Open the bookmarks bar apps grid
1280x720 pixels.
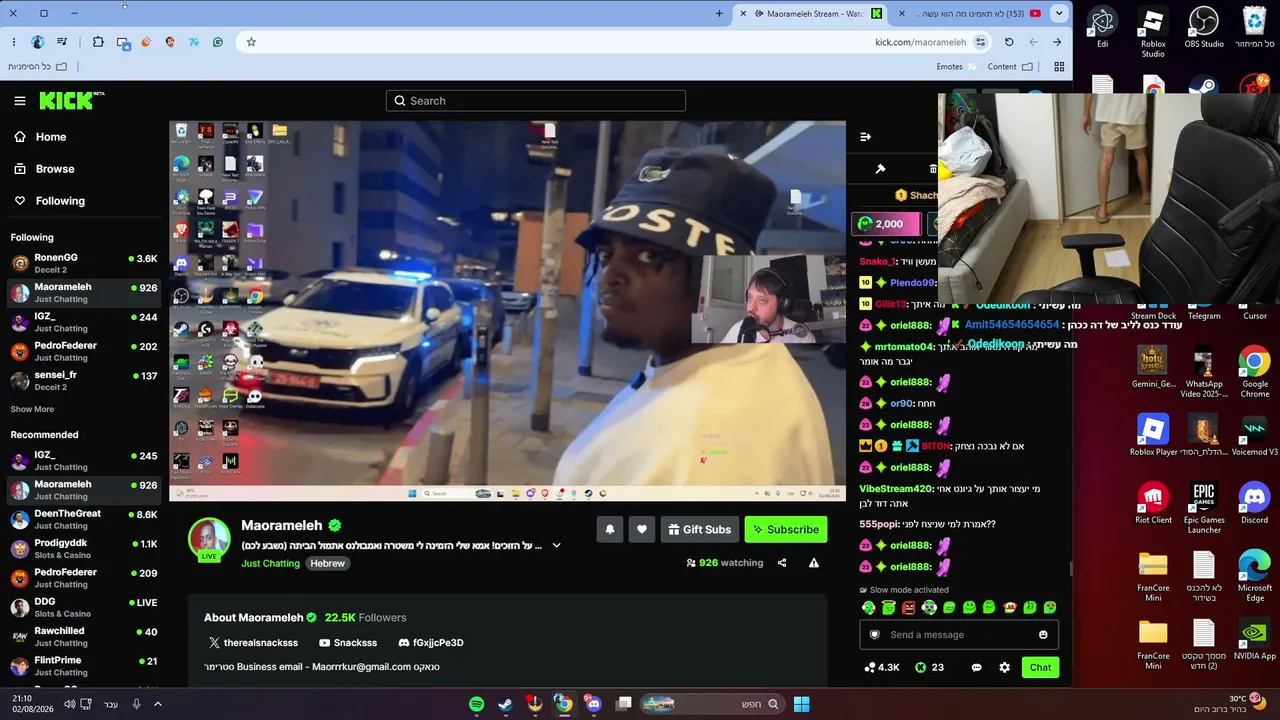[1059, 67]
